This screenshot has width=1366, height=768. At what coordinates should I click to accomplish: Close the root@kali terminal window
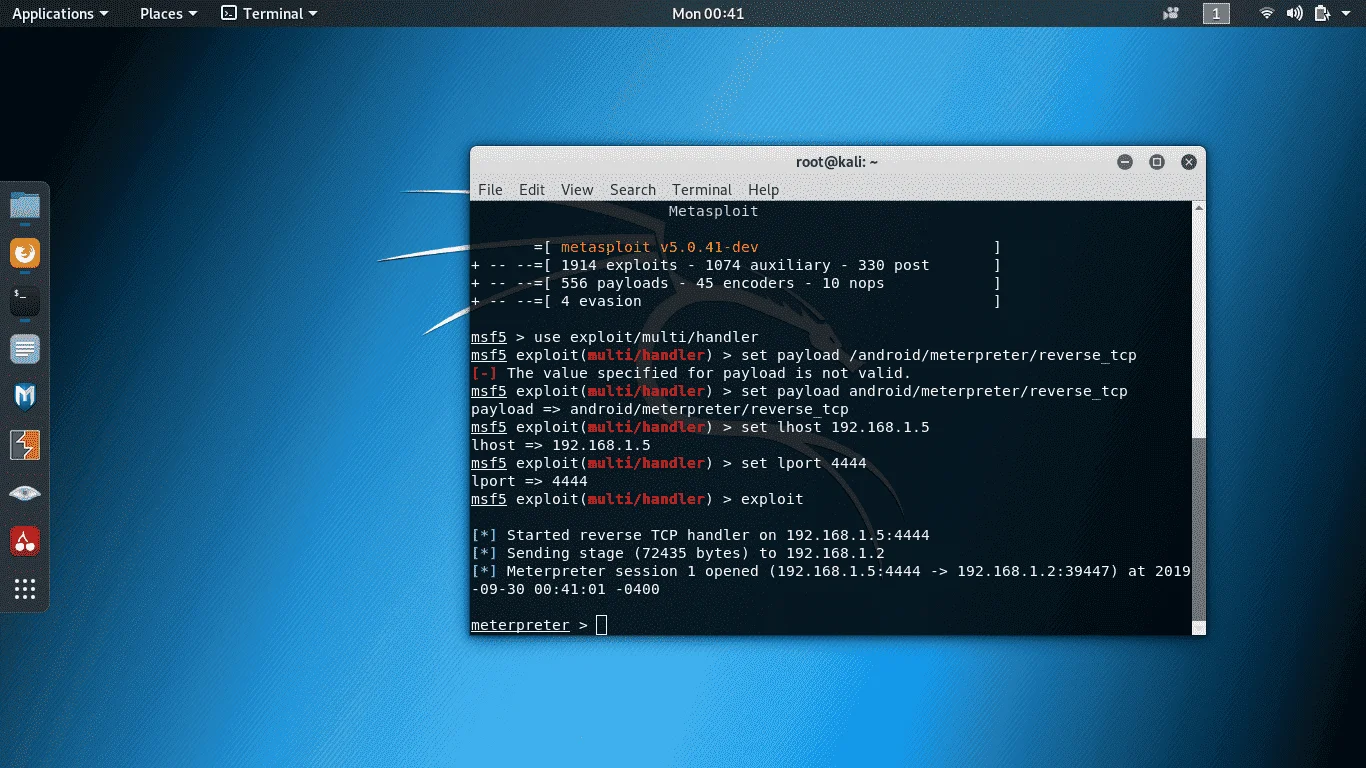click(1189, 162)
